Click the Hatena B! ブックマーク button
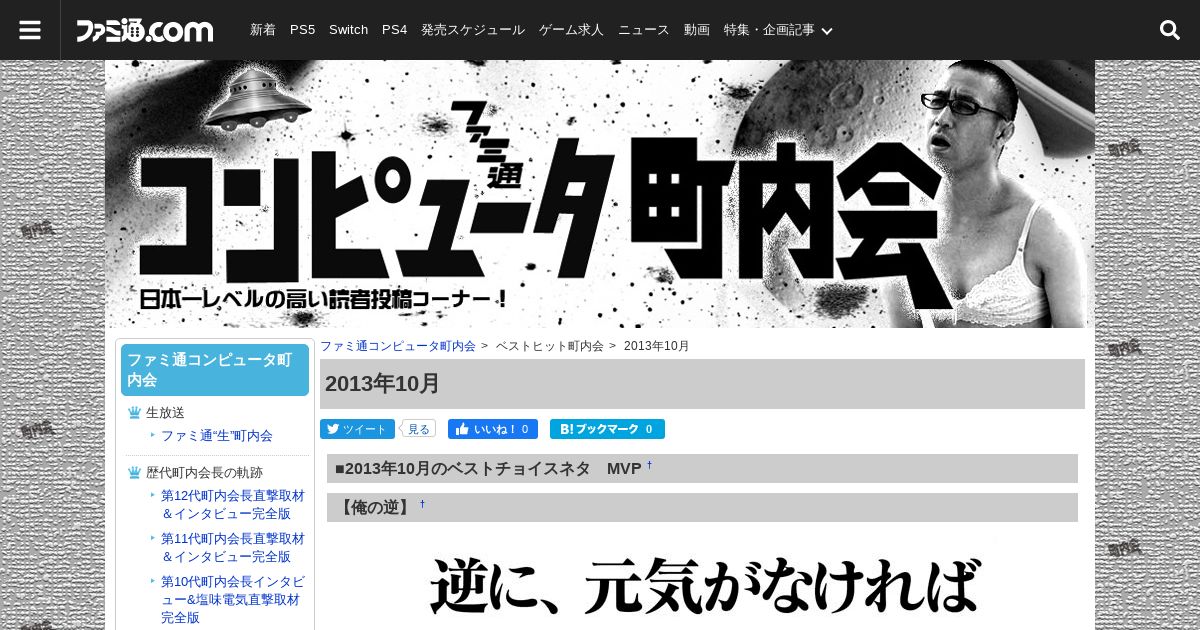Screen dimensions: 1200x630 point(607,429)
